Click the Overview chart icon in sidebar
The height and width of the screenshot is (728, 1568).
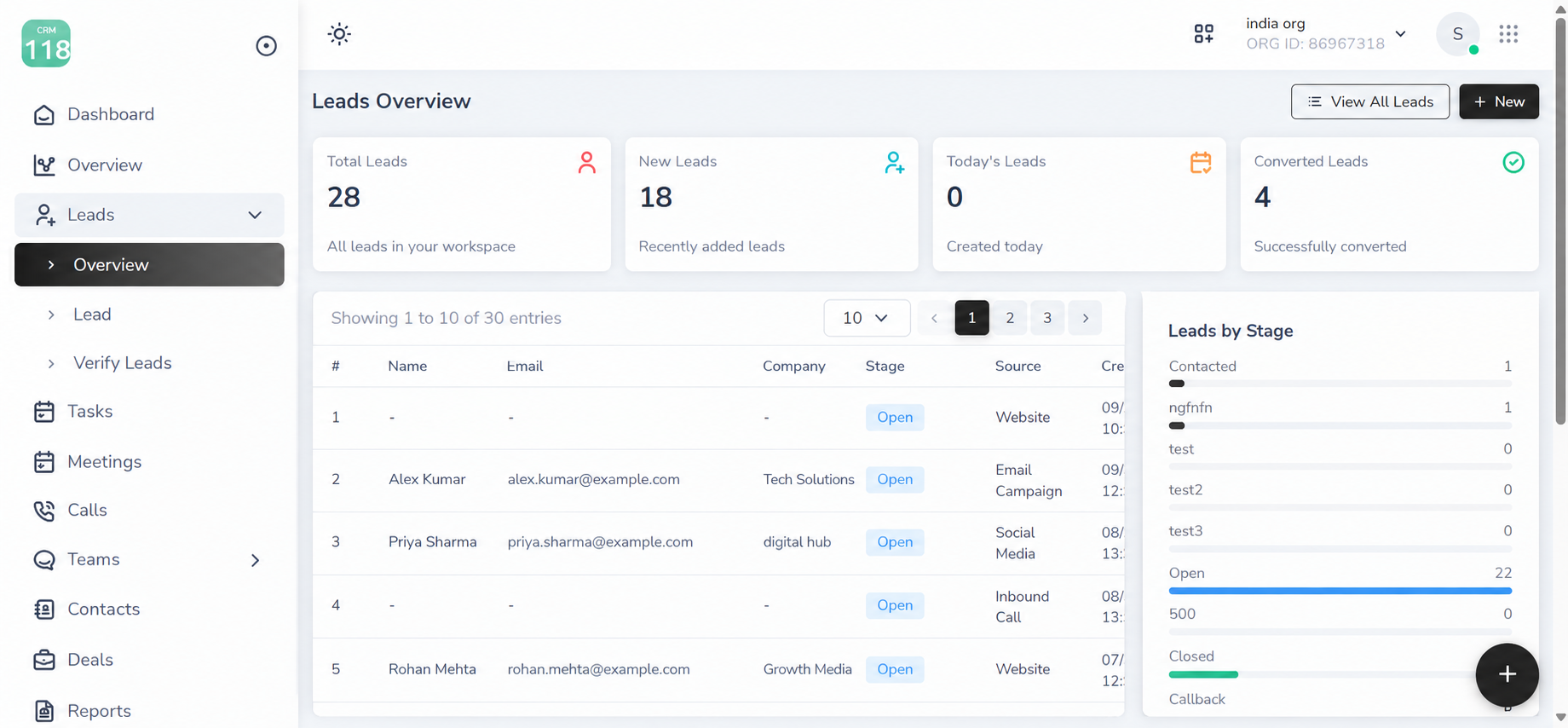(44, 165)
